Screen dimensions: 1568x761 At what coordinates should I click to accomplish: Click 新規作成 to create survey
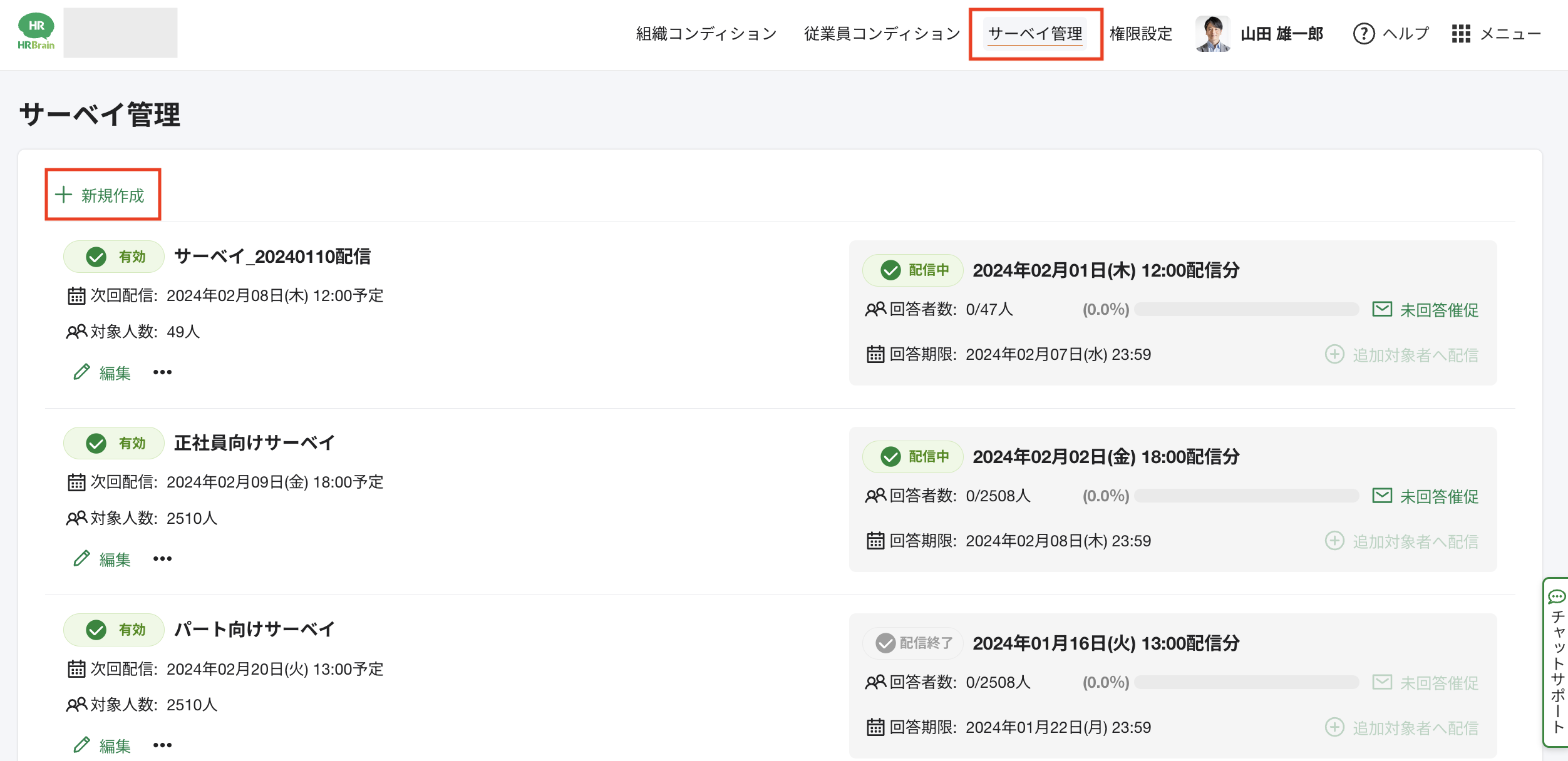click(x=113, y=195)
